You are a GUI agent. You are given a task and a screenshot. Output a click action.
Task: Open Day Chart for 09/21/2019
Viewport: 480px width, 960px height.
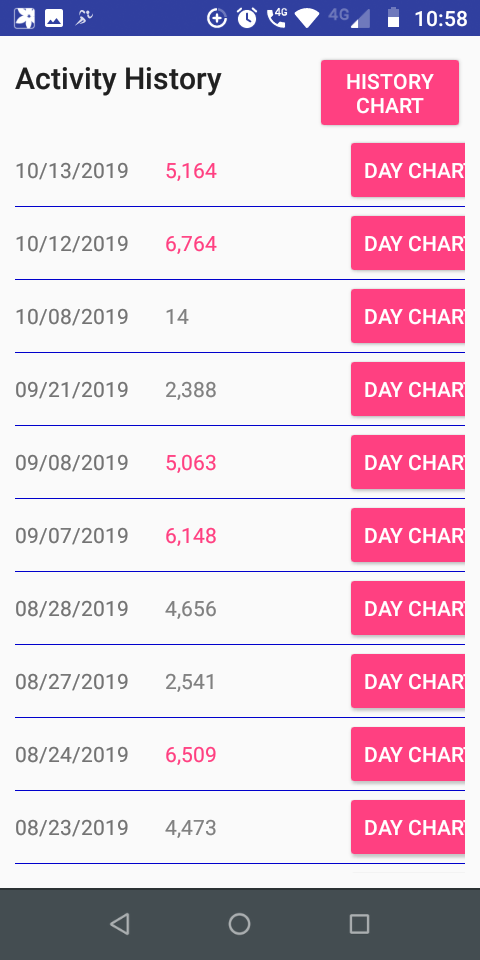[x=408, y=389]
